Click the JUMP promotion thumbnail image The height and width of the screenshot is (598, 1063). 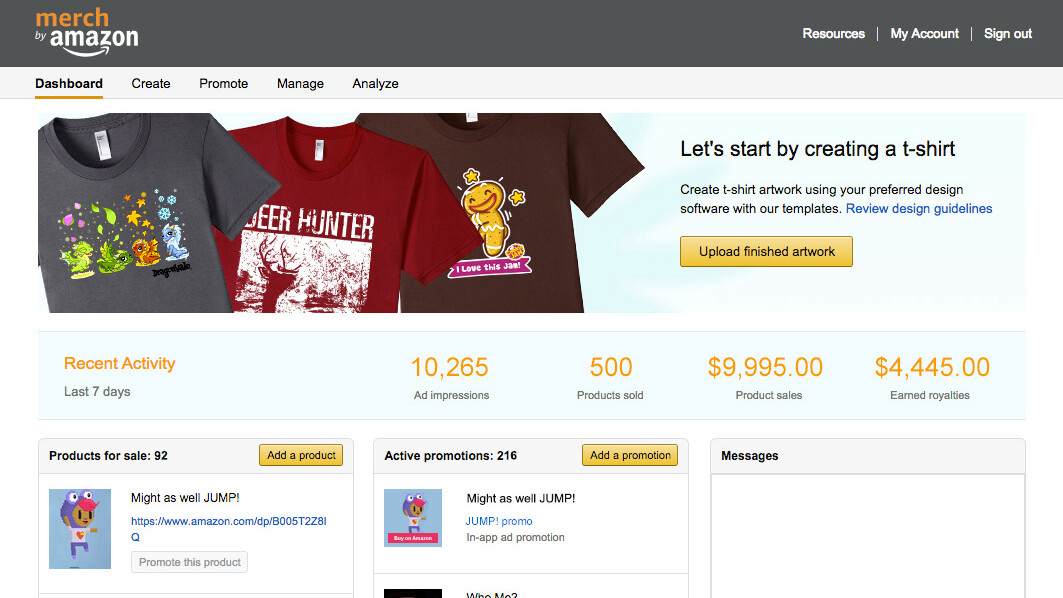point(413,517)
